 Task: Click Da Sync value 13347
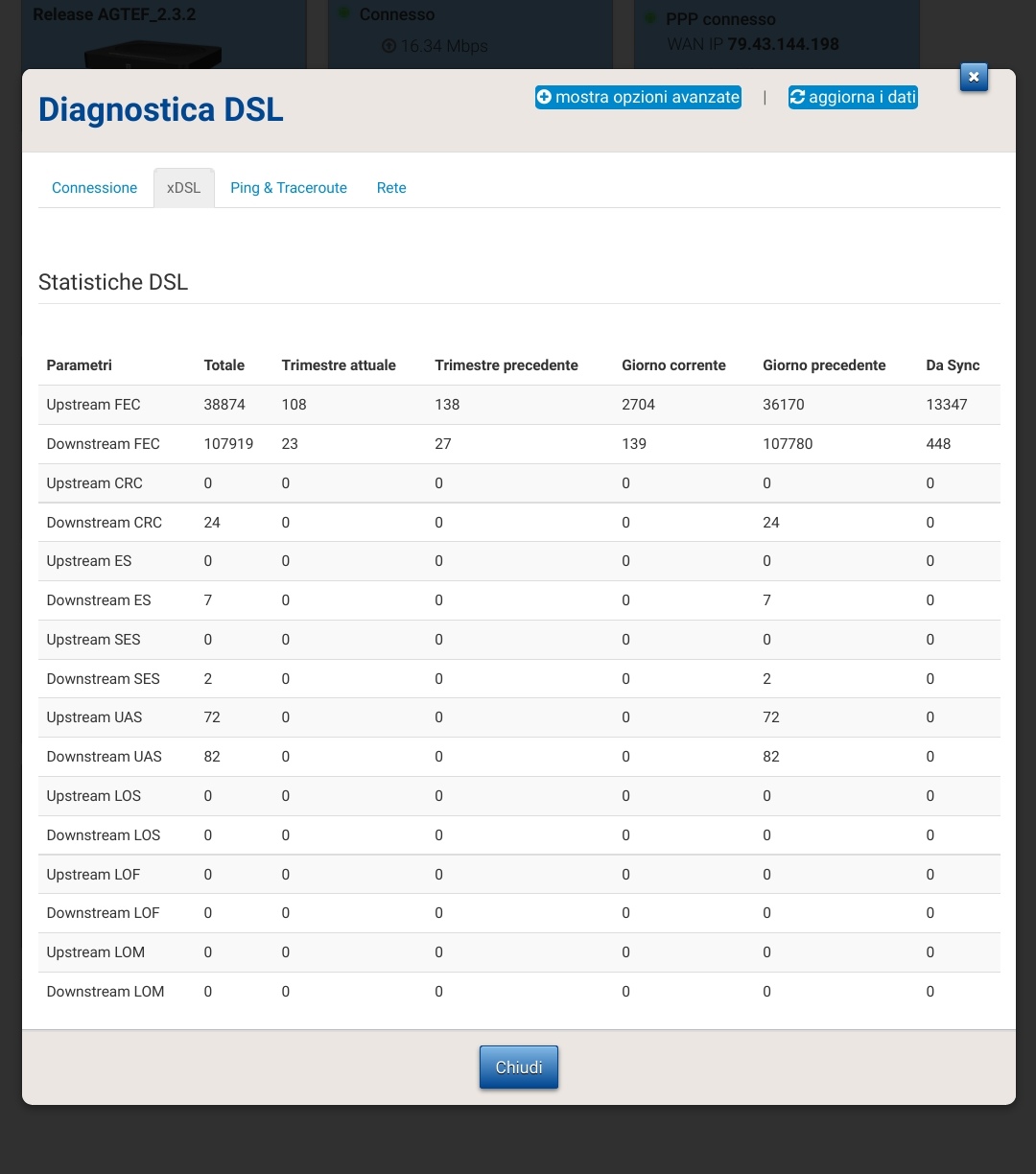coord(947,405)
